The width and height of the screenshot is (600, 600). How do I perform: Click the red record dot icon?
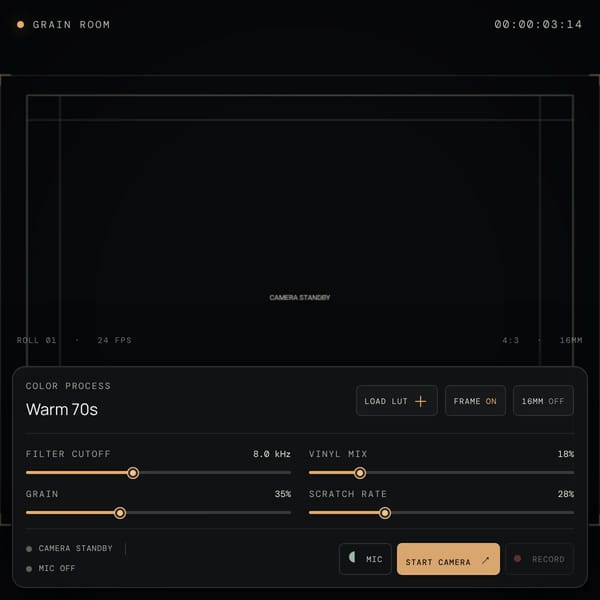coord(517,558)
